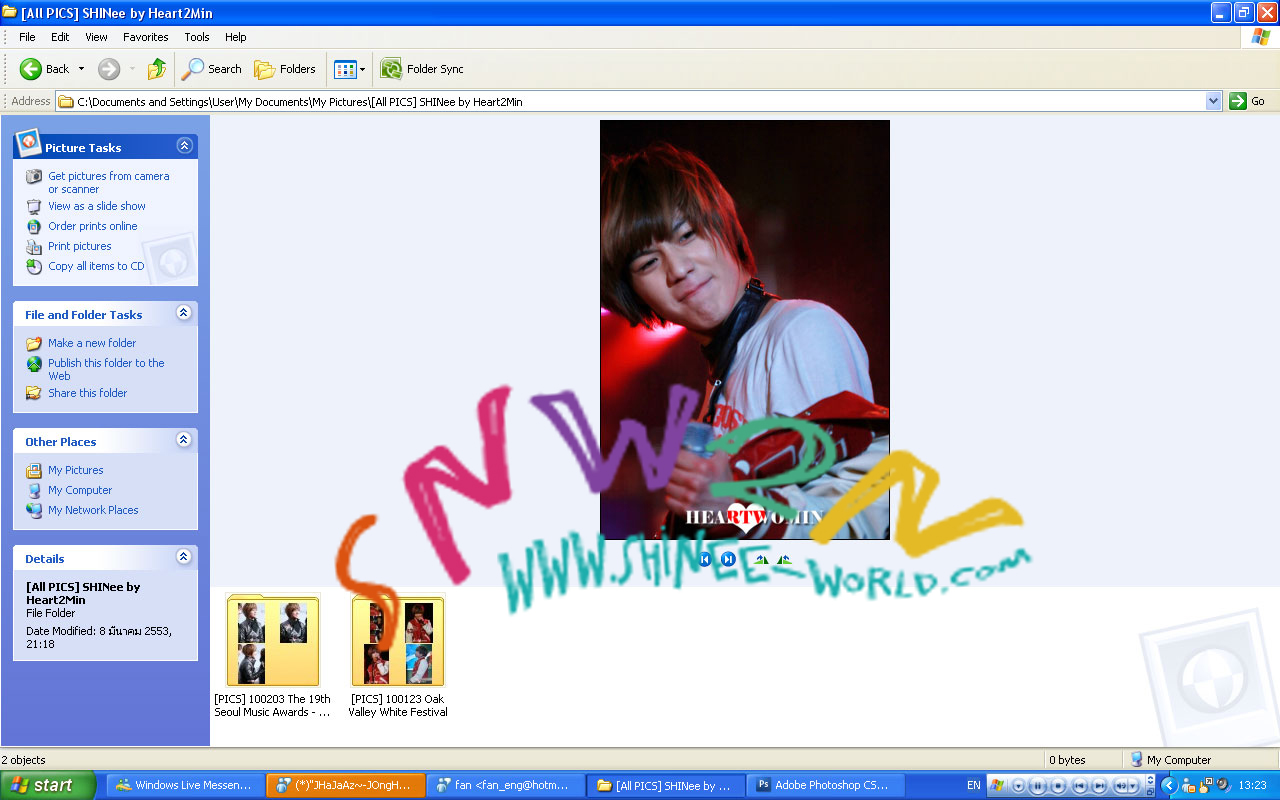Open My Network Places link
Viewport: 1280px width, 800px height.
93,510
